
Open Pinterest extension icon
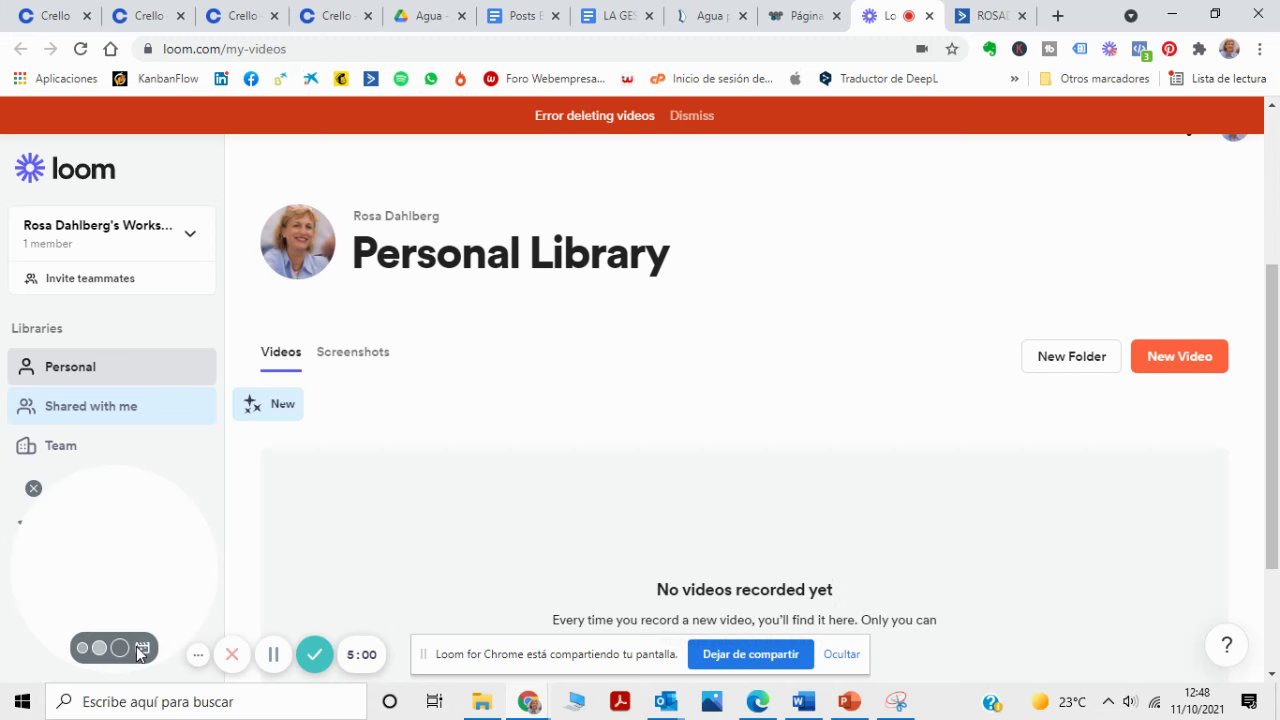(x=1169, y=49)
